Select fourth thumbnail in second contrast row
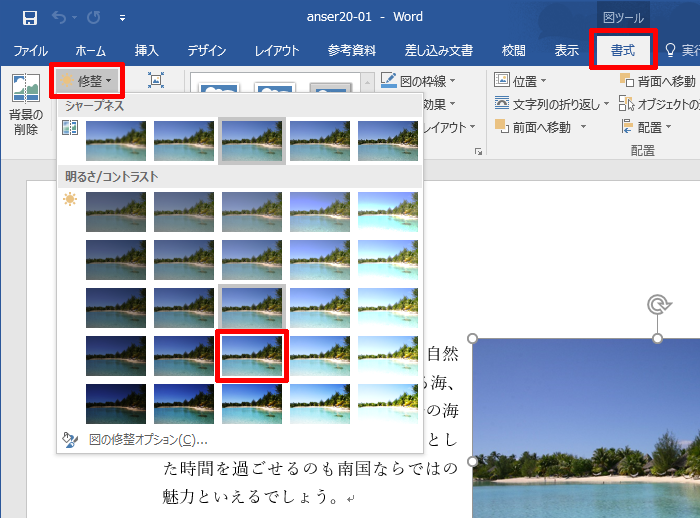 pyautogui.click(x=320, y=260)
